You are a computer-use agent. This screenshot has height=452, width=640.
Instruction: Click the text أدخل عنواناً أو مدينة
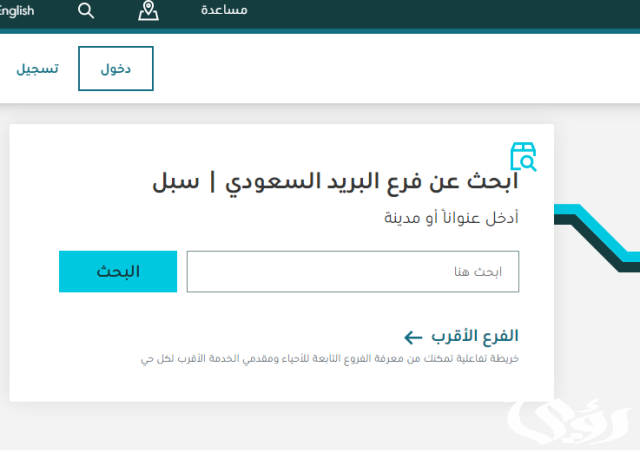451,218
